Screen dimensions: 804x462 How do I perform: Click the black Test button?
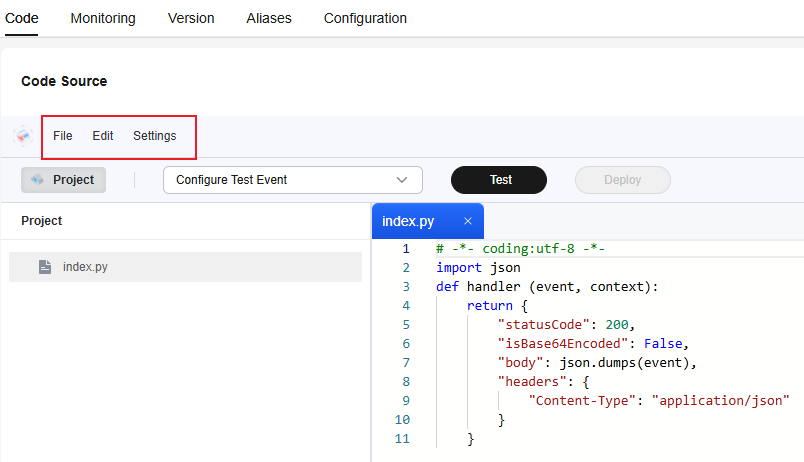(499, 180)
